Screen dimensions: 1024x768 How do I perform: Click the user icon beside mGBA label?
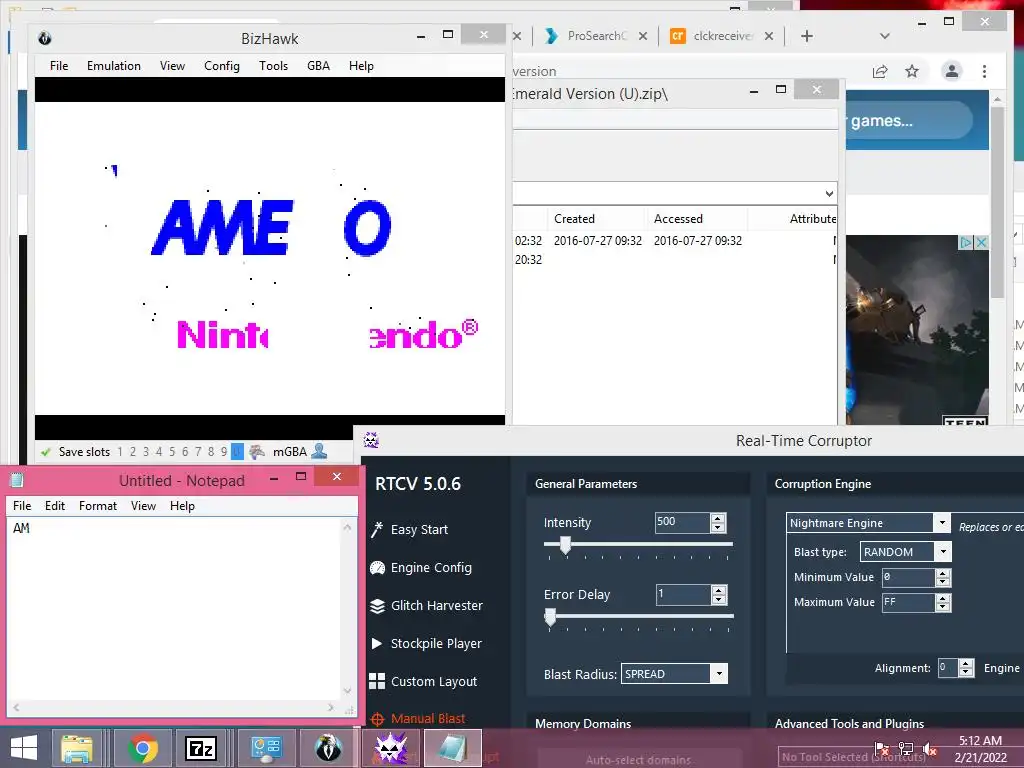(319, 451)
